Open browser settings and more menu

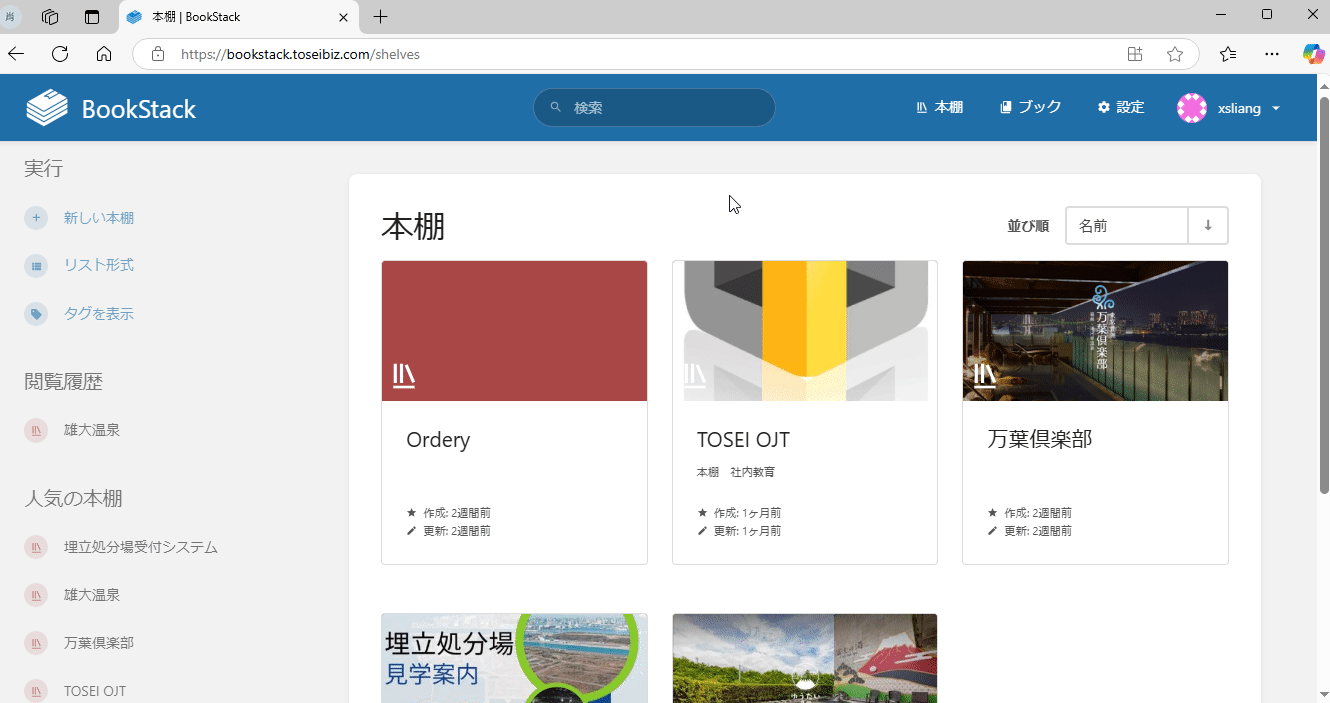click(1272, 54)
